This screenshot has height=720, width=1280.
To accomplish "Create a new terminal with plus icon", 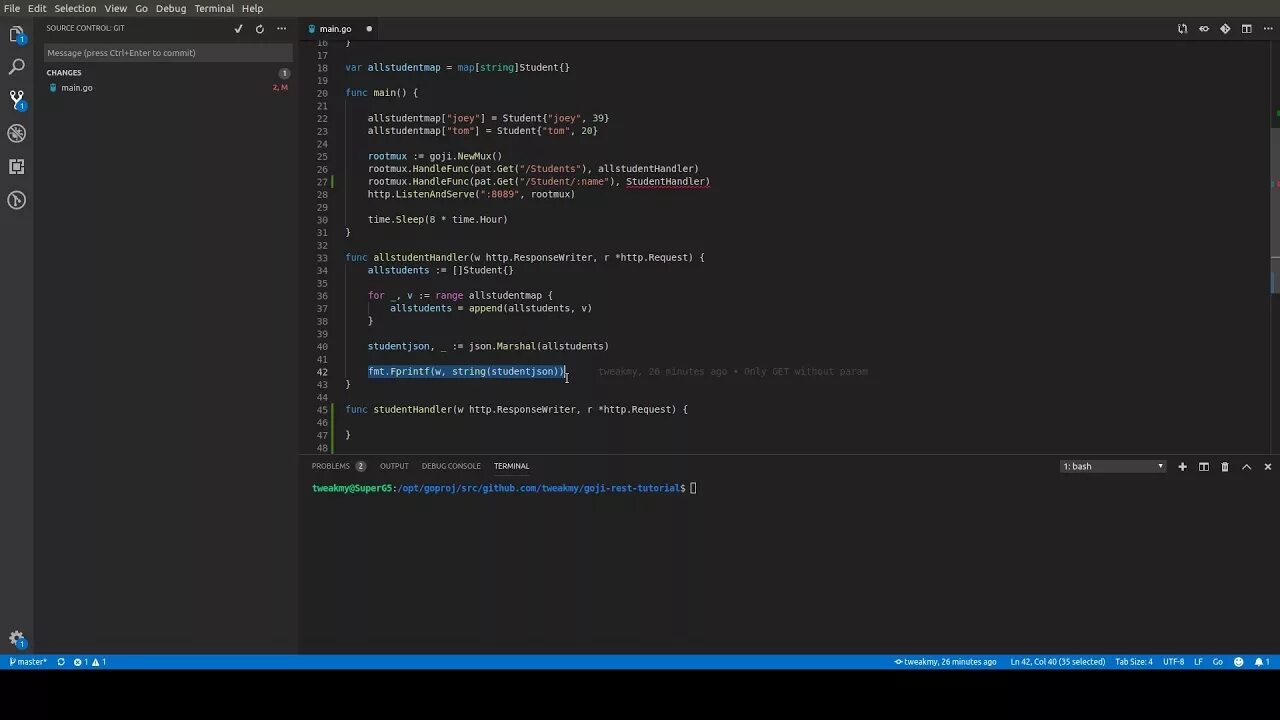I will (x=1182, y=466).
